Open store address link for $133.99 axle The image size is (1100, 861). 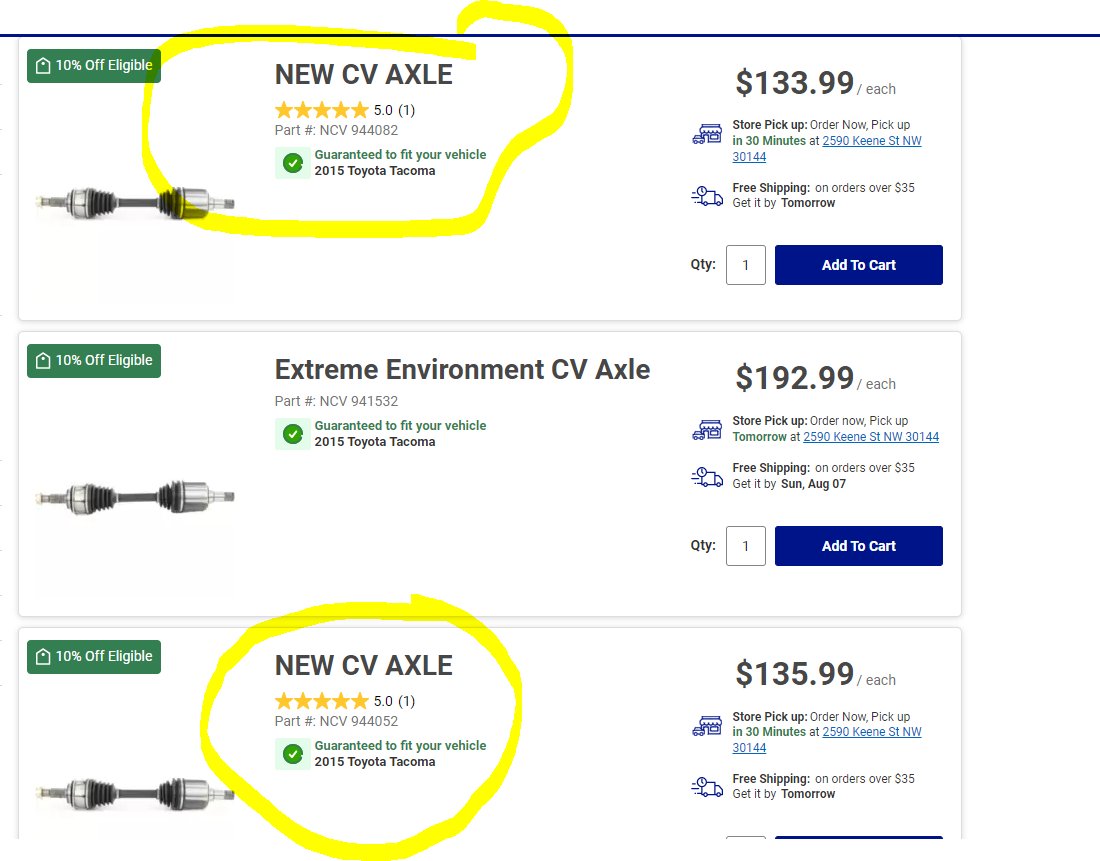[x=871, y=142]
